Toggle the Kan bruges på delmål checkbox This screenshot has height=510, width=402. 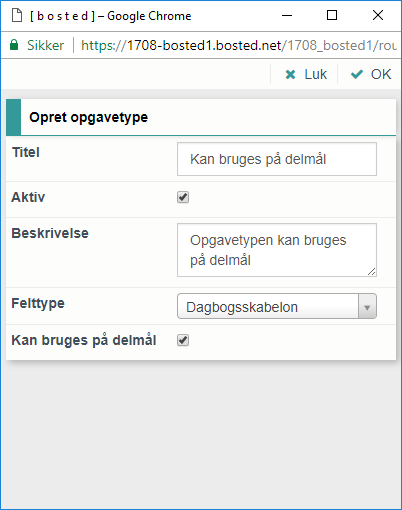coord(183,340)
